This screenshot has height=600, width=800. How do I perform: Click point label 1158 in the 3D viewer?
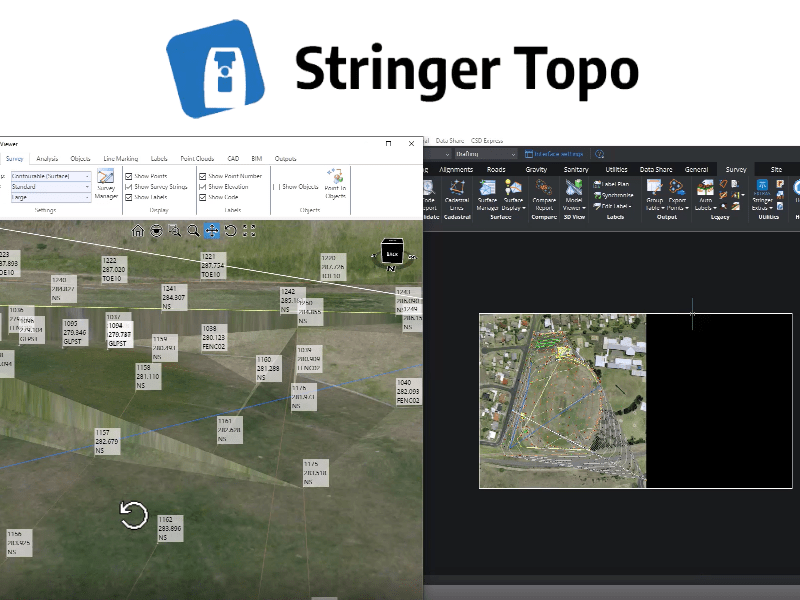click(x=148, y=377)
